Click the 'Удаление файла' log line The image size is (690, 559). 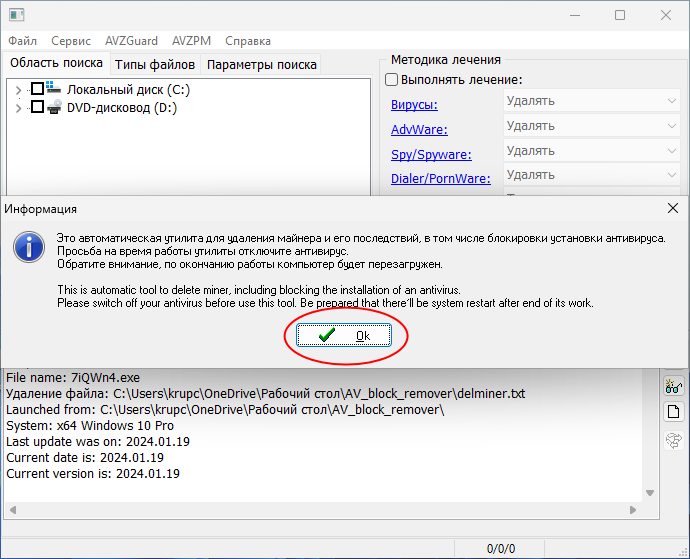(x=265, y=394)
